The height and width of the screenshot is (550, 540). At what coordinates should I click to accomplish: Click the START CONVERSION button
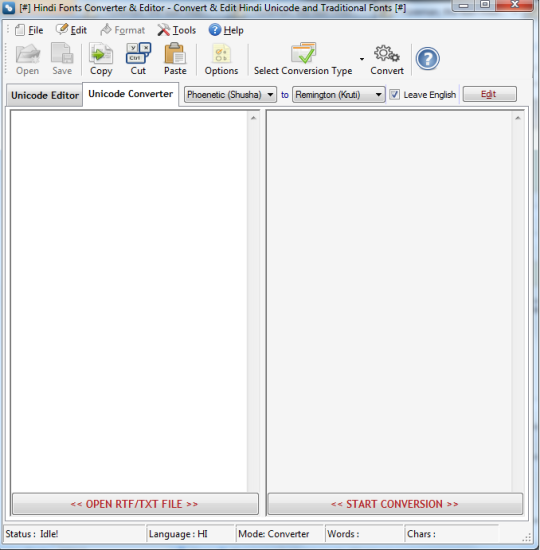click(395, 504)
